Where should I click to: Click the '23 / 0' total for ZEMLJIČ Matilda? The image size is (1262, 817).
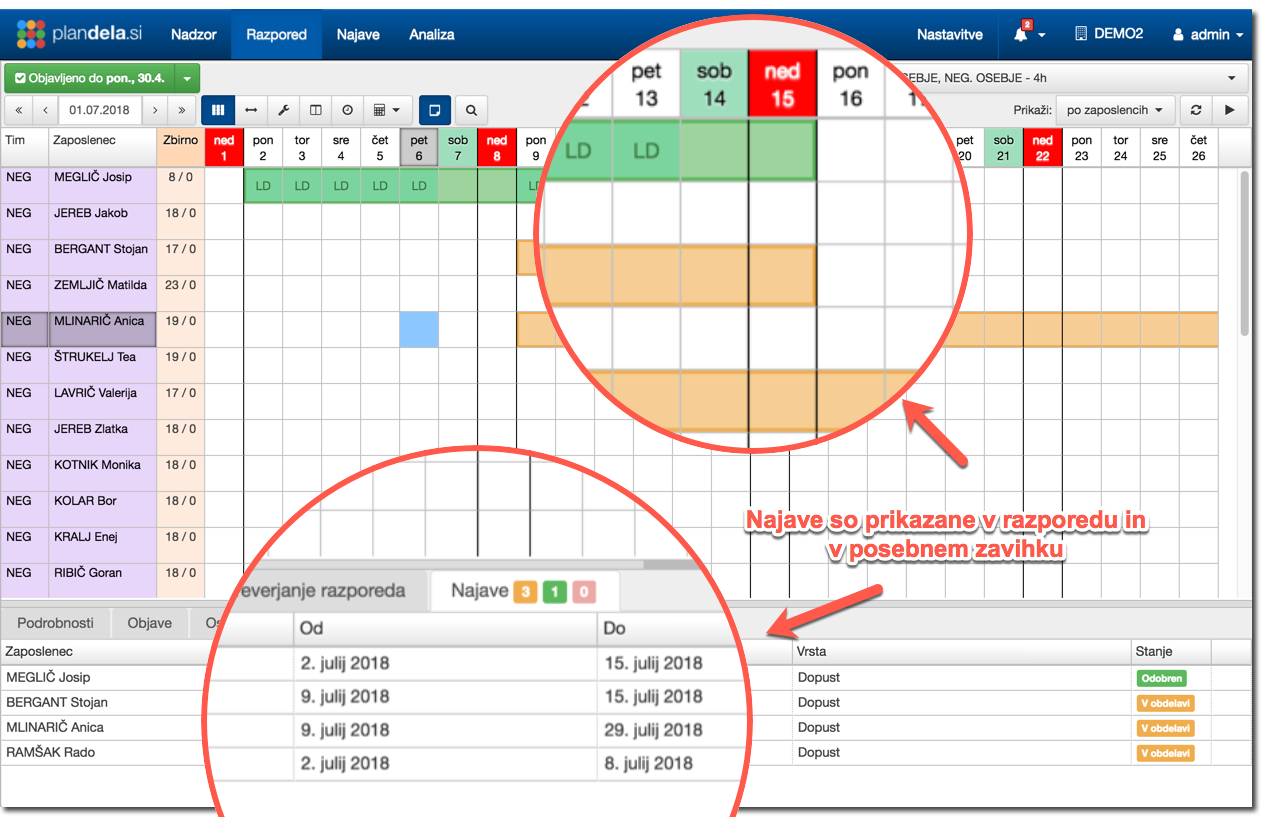click(x=180, y=293)
